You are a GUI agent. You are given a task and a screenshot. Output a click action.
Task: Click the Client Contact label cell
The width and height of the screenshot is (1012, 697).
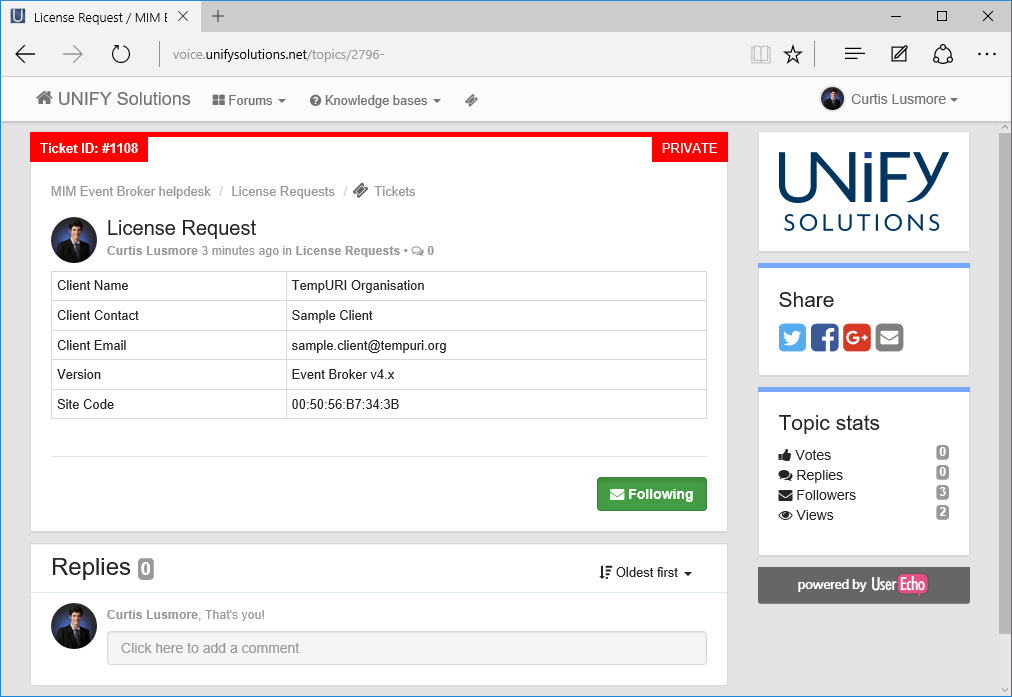click(169, 316)
